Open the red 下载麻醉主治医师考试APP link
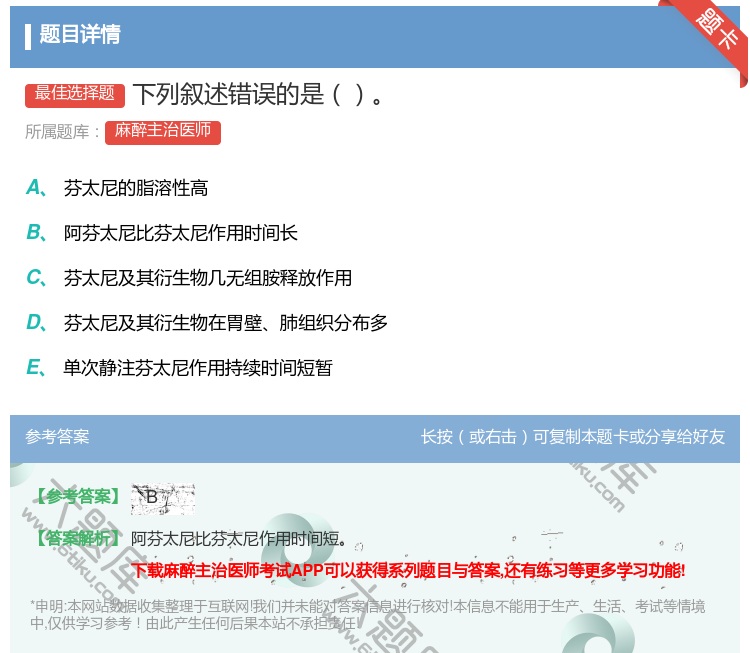 coord(408,571)
